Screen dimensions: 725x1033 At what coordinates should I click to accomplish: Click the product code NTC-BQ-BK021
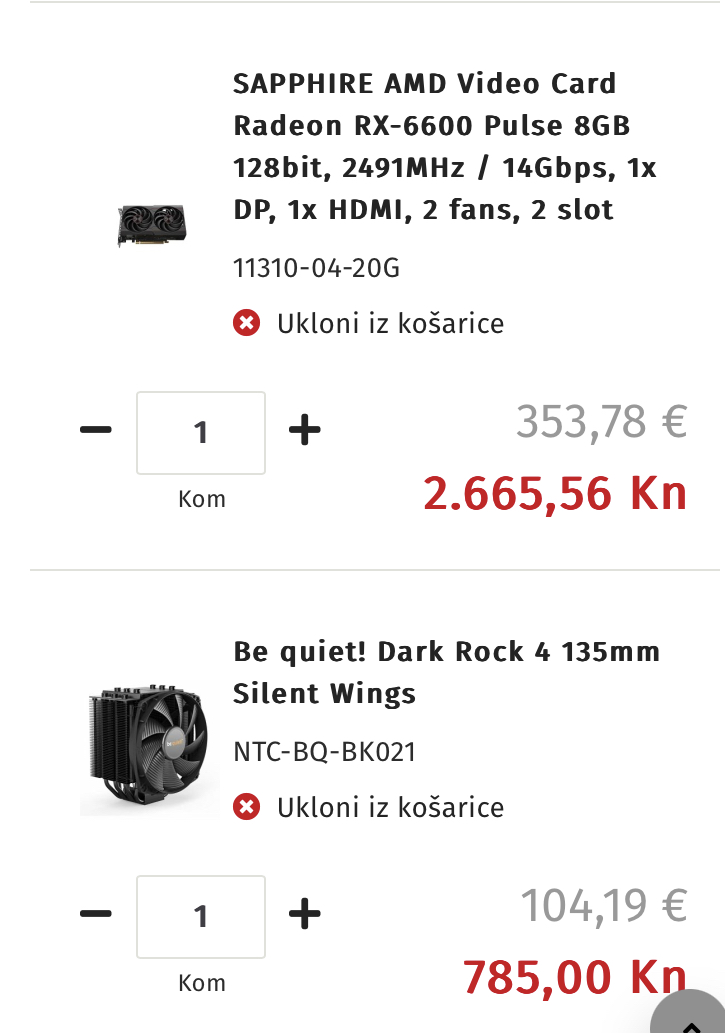(324, 751)
